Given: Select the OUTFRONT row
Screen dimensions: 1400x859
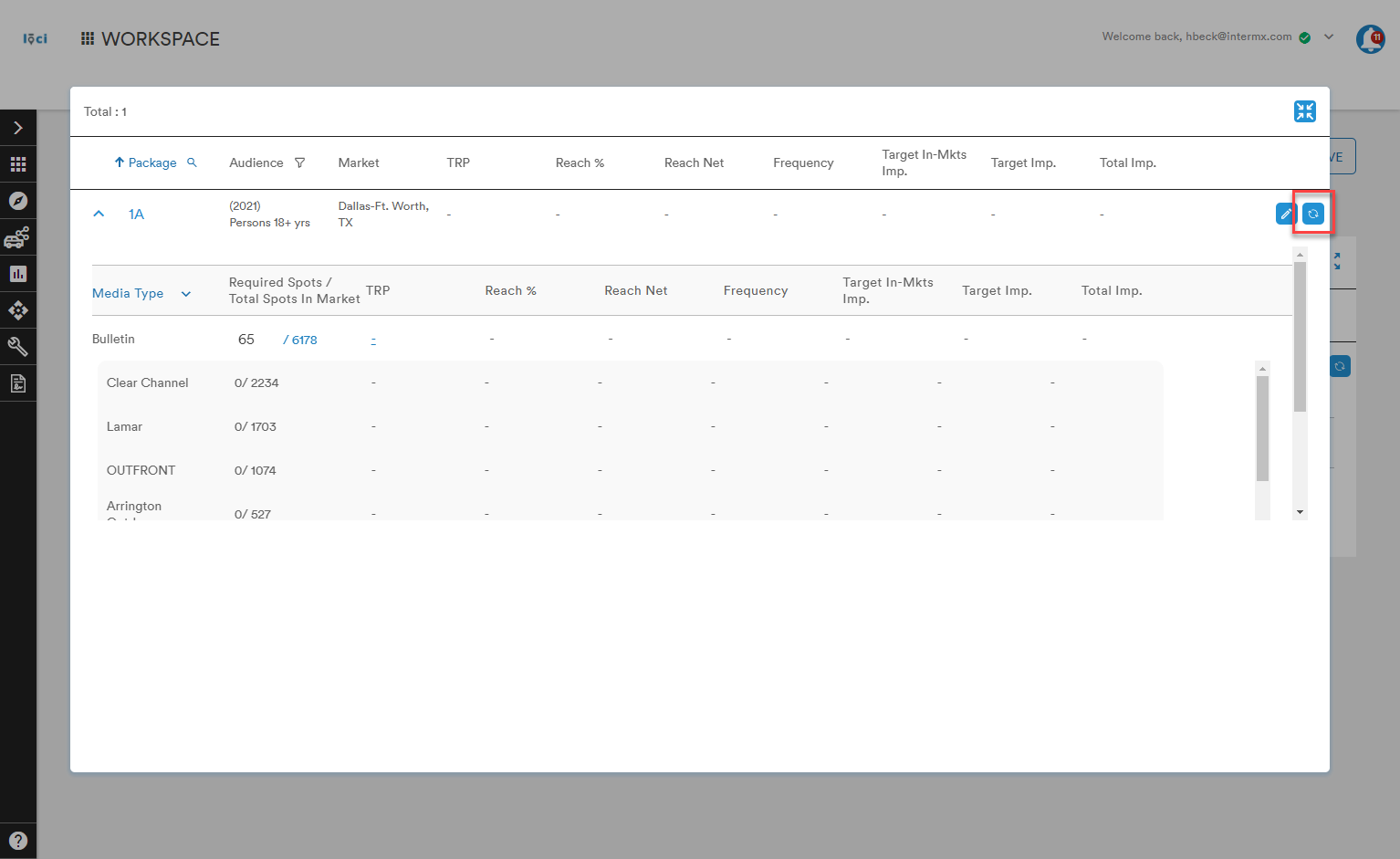Looking at the screenshot, I should [630, 470].
